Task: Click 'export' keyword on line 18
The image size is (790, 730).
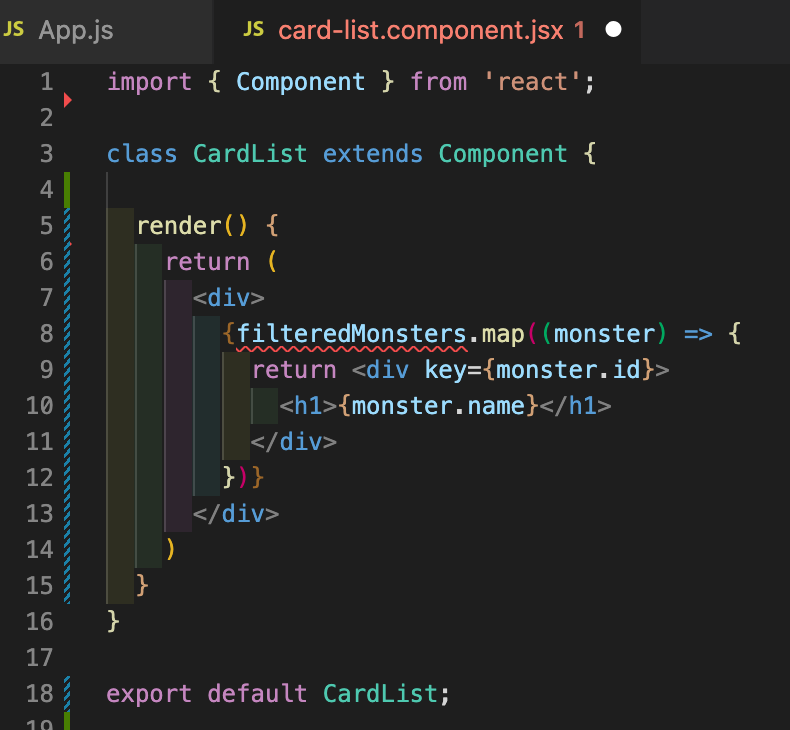Action: (149, 695)
